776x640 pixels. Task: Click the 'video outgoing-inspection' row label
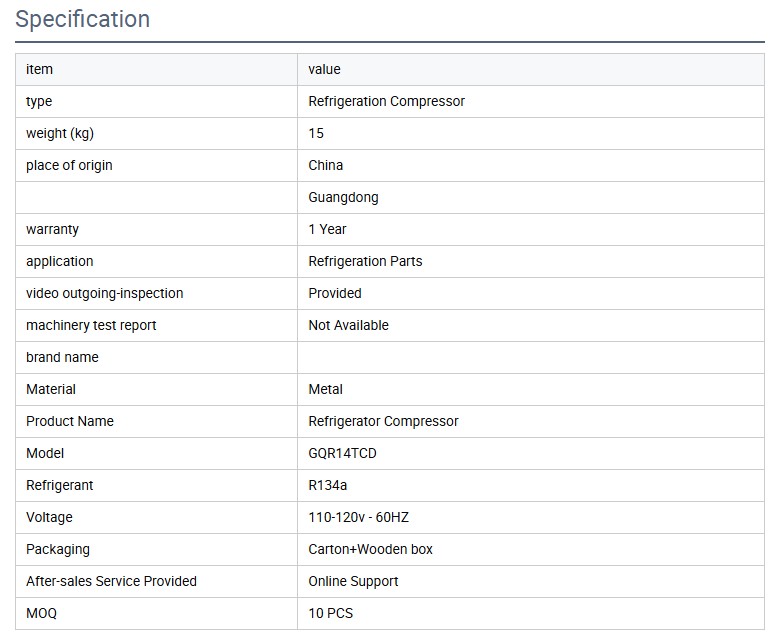[x=104, y=293]
